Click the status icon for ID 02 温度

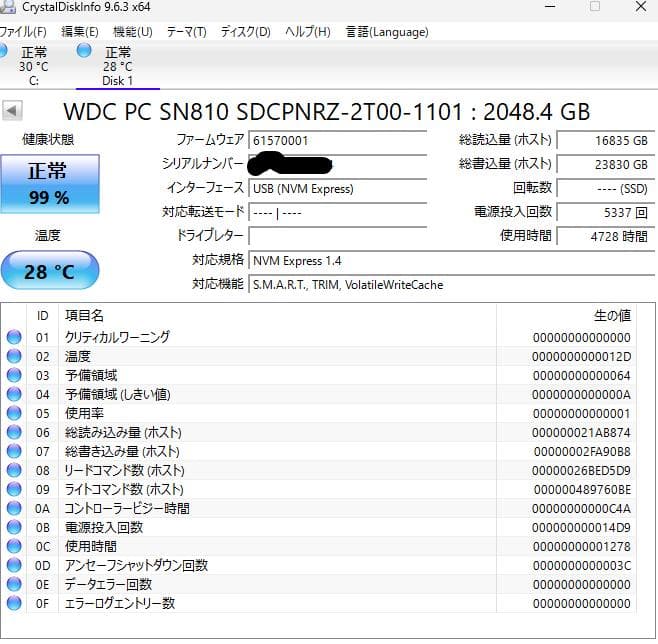coord(14,356)
